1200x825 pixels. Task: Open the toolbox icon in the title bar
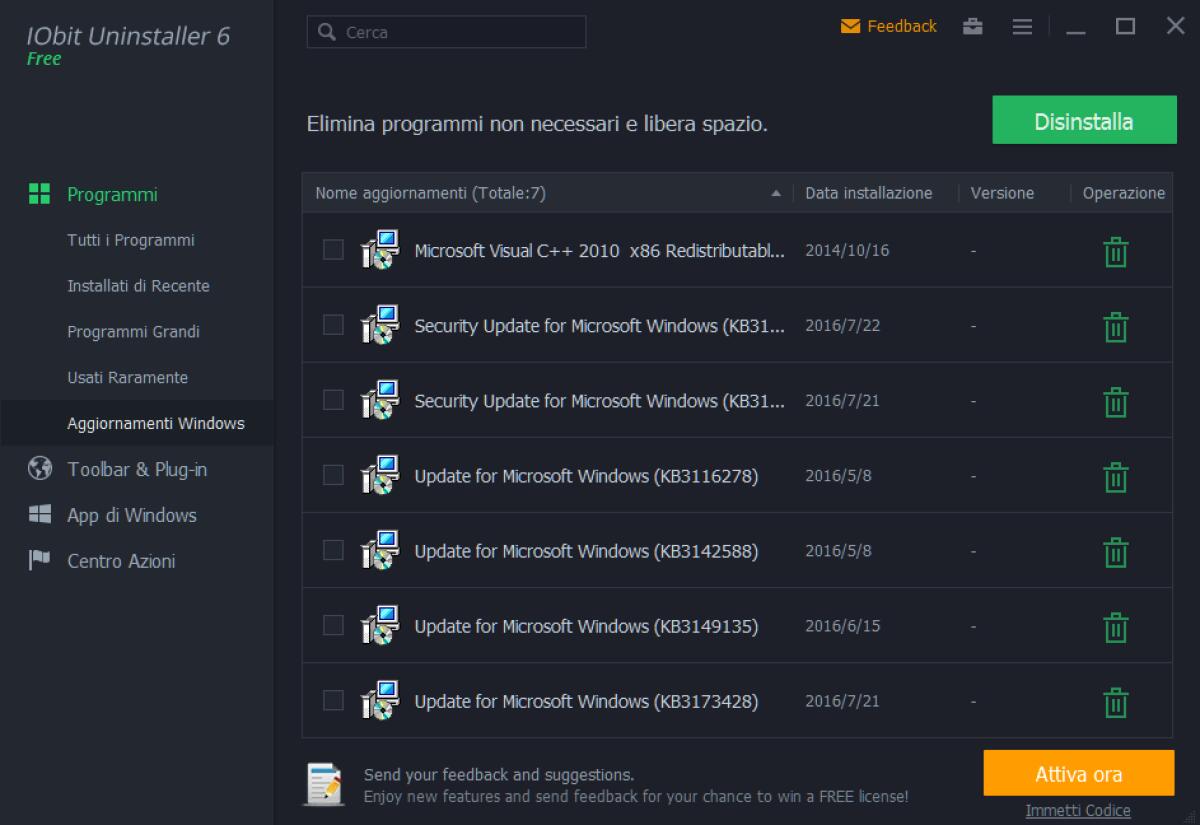point(972,27)
